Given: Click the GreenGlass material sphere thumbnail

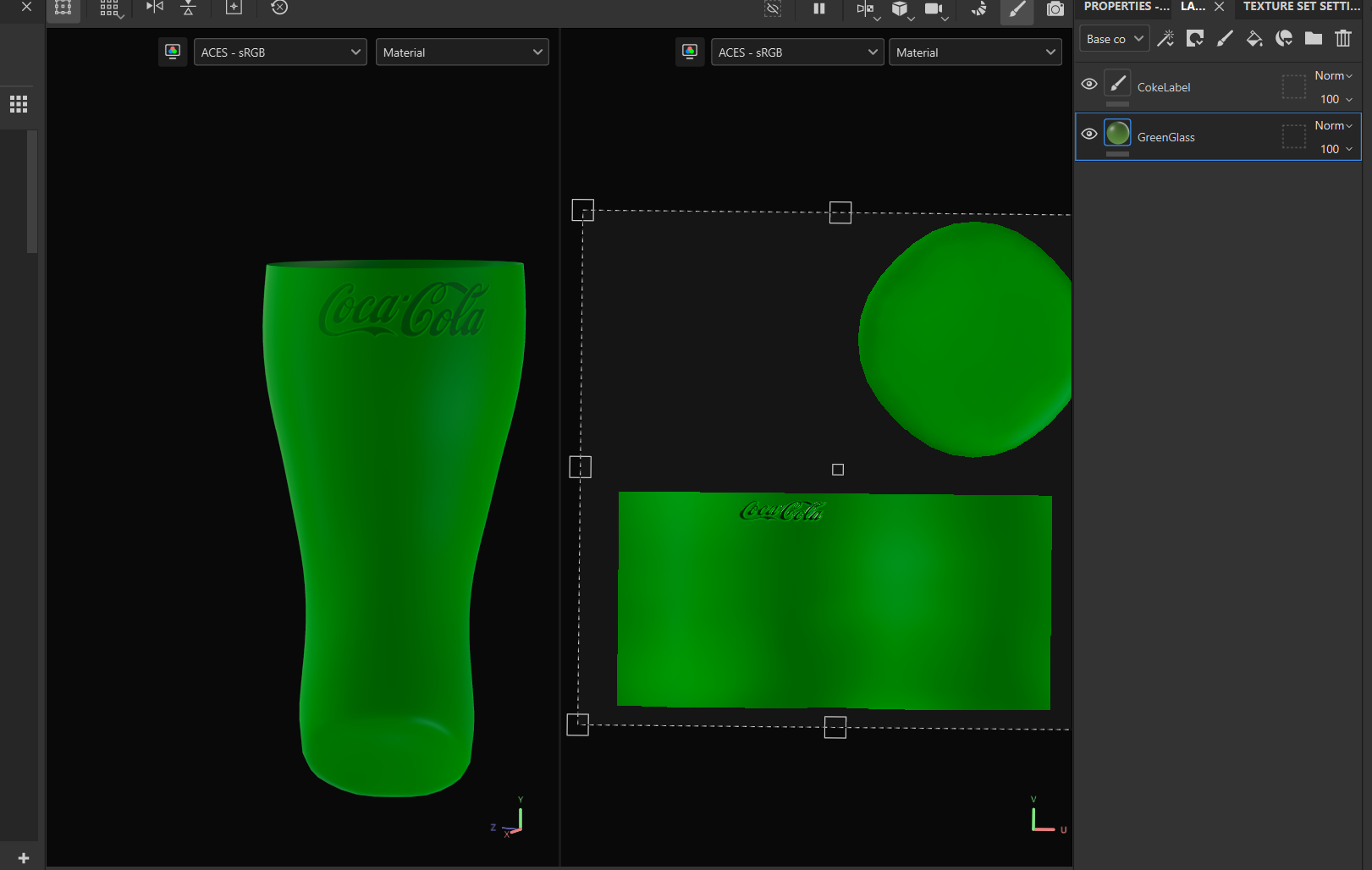Looking at the screenshot, I should point(1117,133).
